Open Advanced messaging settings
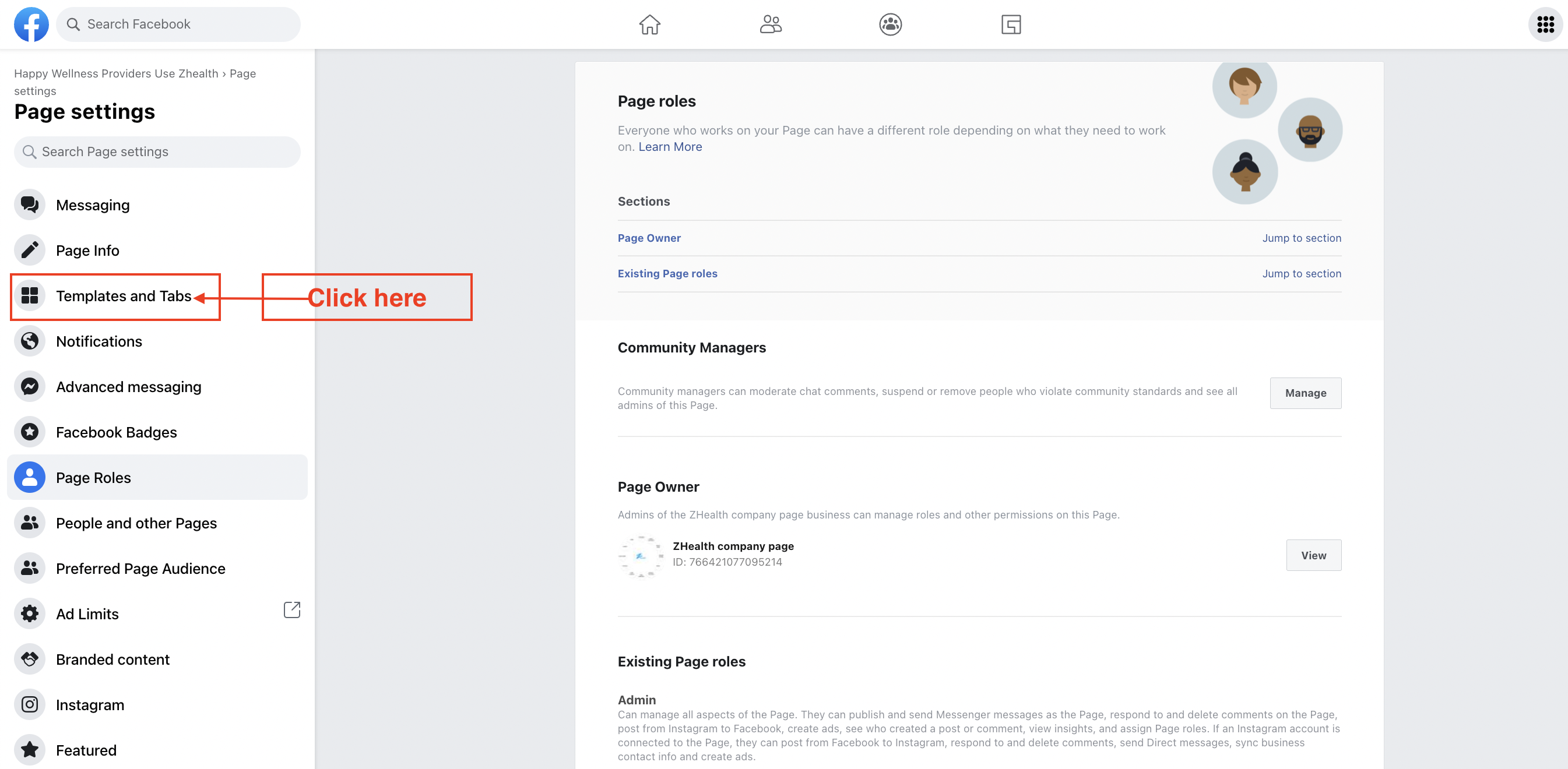The image size is (1568, 769). coord(157,386)
